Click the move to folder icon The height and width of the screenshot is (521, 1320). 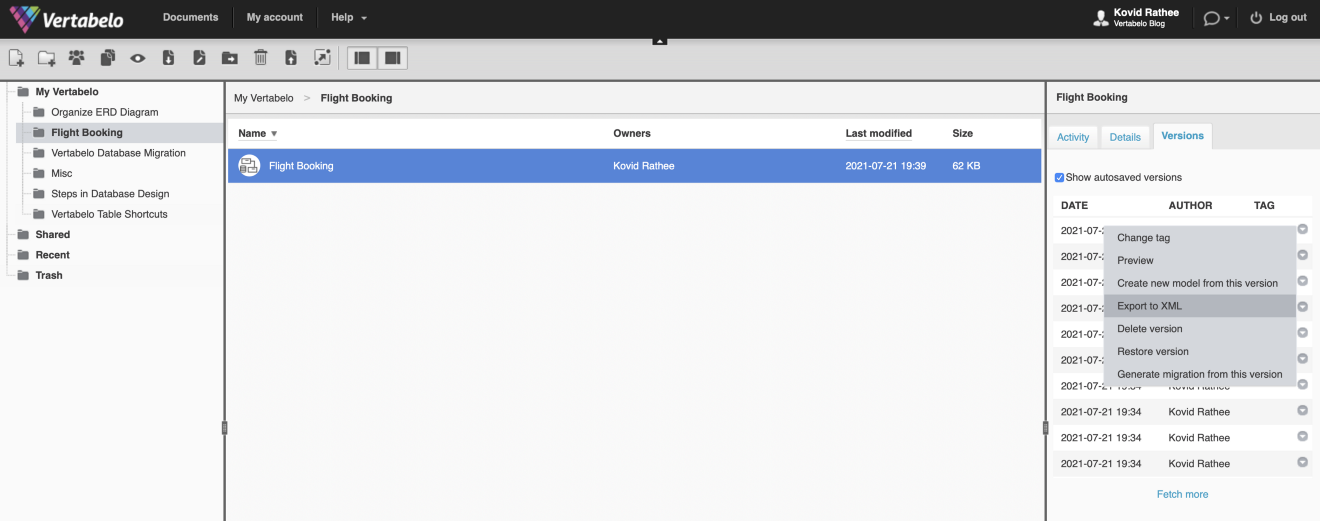(x=229, y=58)
